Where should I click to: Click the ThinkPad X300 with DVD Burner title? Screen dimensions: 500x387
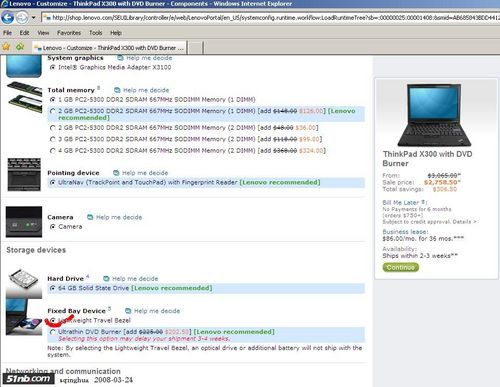(427, 159)
